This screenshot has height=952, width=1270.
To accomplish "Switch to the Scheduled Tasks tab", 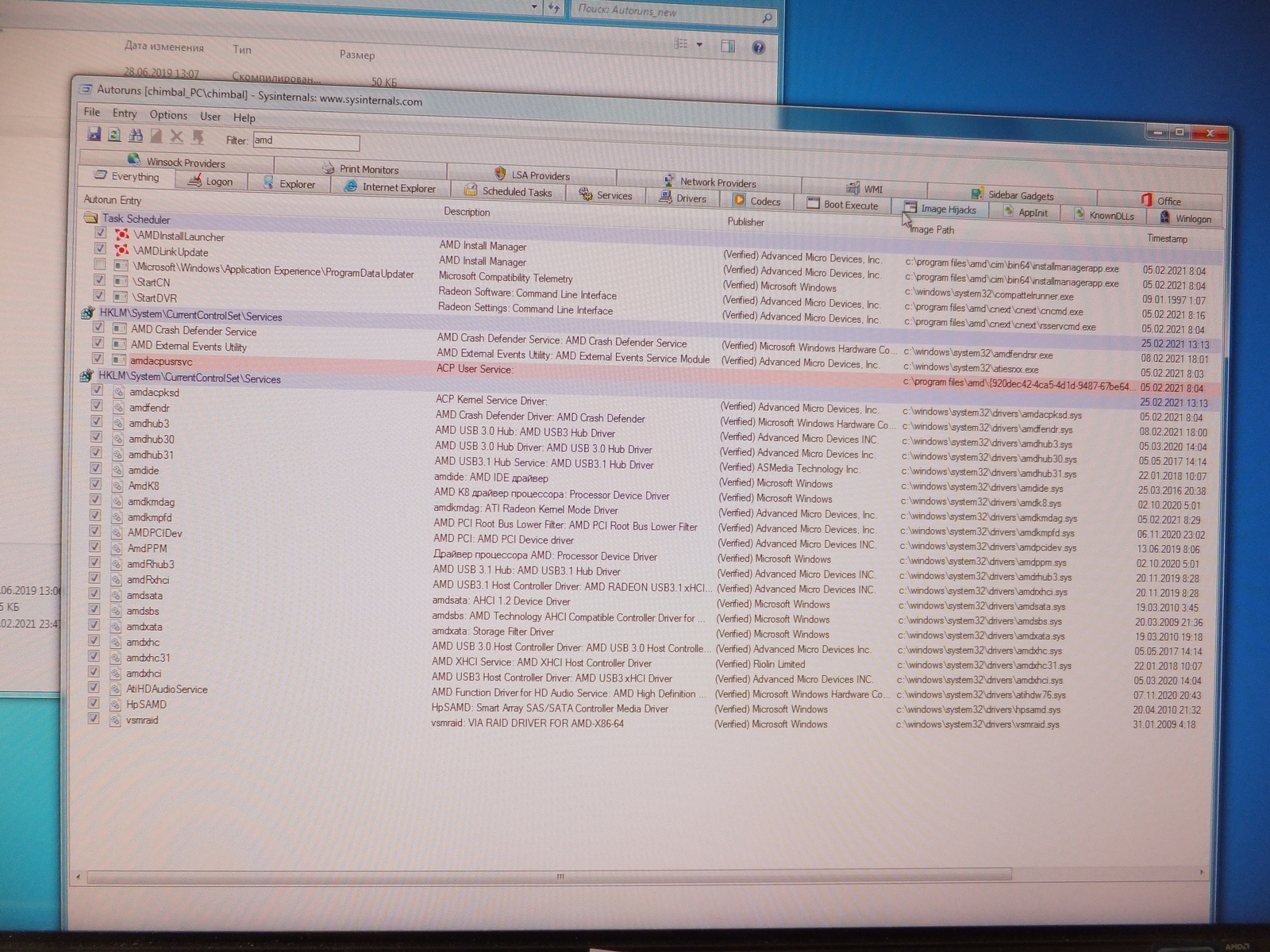I will tap(508, 191).
